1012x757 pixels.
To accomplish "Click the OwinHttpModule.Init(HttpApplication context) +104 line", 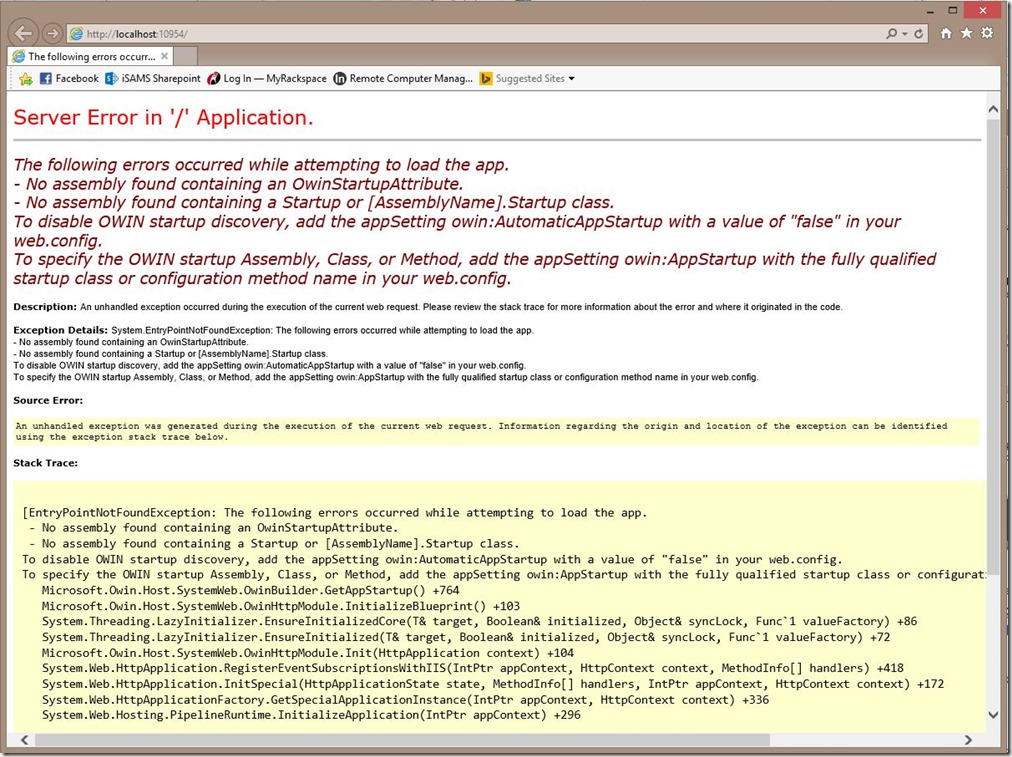I will click(x=308, y=652).
